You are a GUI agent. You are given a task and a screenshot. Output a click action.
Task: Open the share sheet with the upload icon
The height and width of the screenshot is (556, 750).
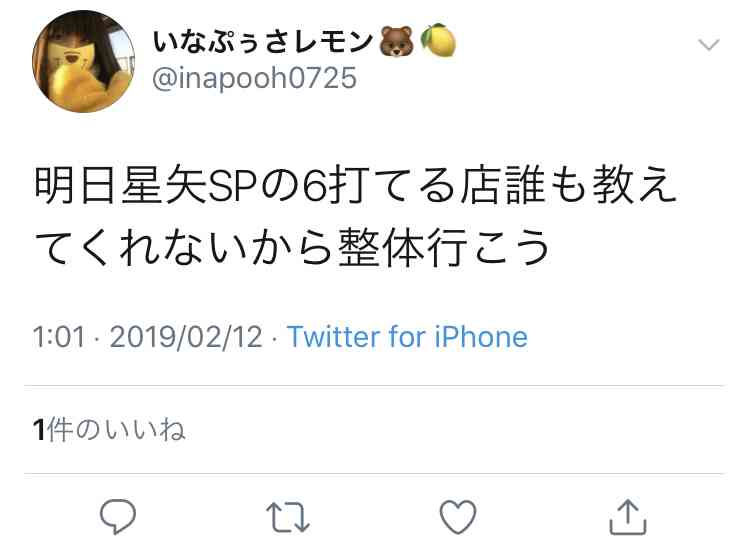pyautogui.click(x=628, y=517)
